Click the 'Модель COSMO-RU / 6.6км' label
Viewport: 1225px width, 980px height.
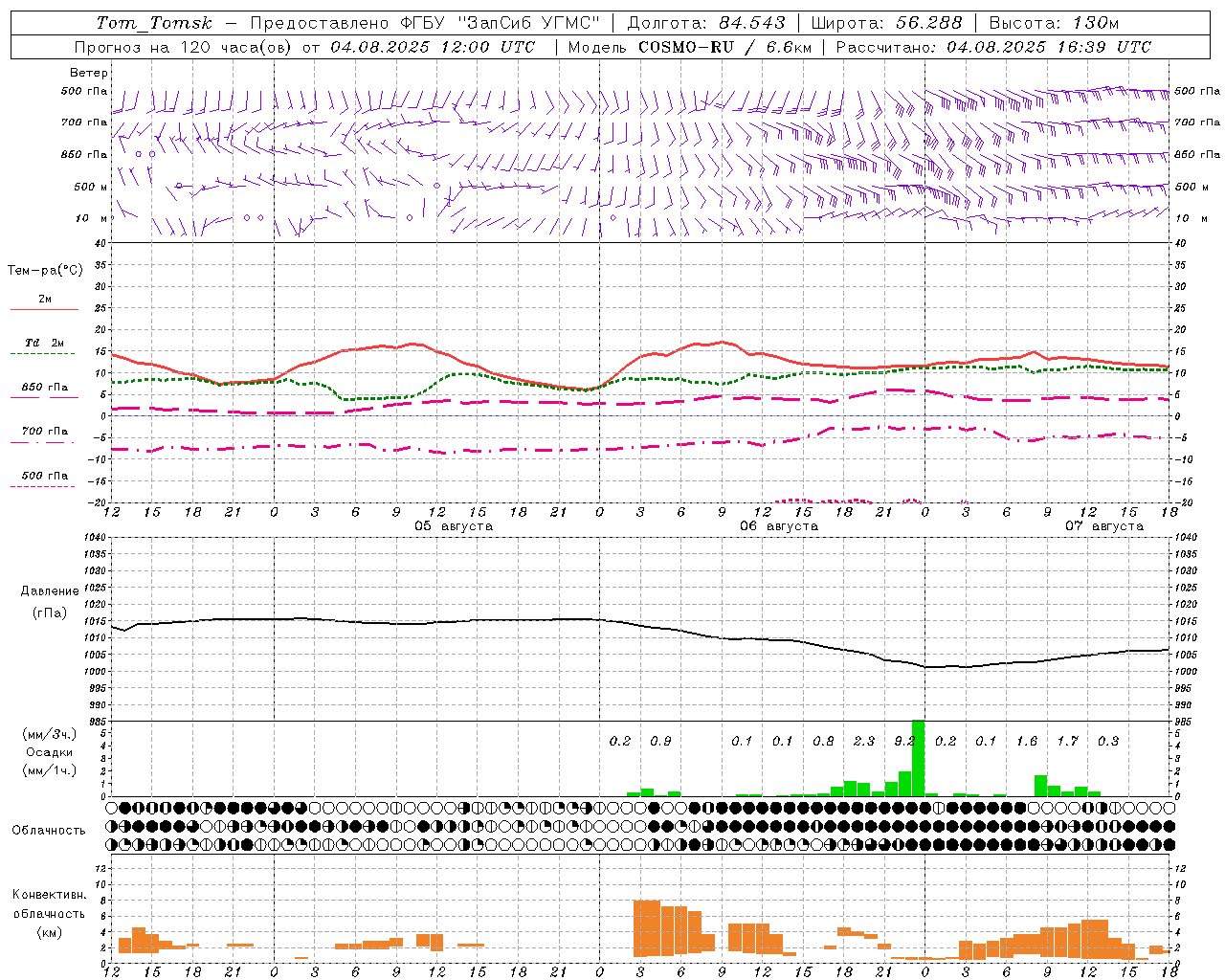pyautogui.click(x=690, y=47)
